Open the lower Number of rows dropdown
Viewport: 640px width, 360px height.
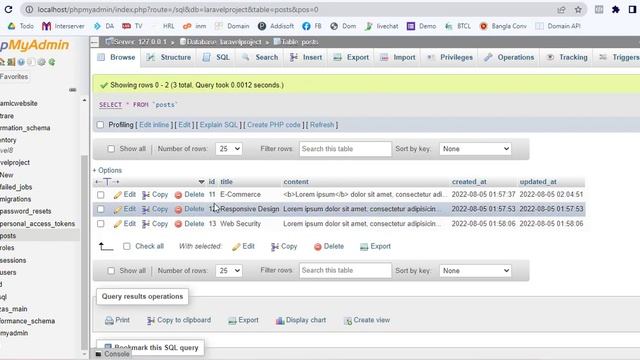click(229, 271)
